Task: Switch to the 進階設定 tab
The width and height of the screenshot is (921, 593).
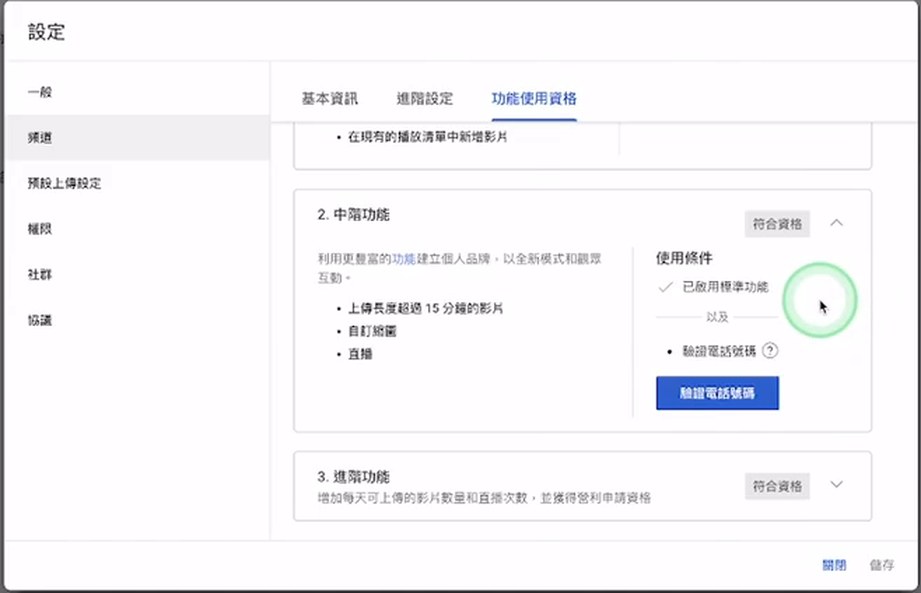Action: pos(425,99)
